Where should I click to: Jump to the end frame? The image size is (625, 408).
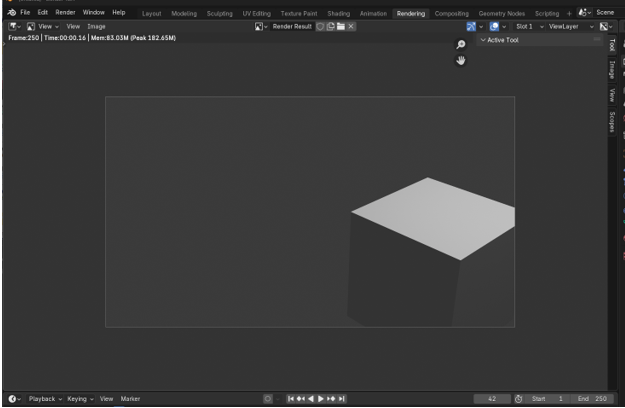343,399
